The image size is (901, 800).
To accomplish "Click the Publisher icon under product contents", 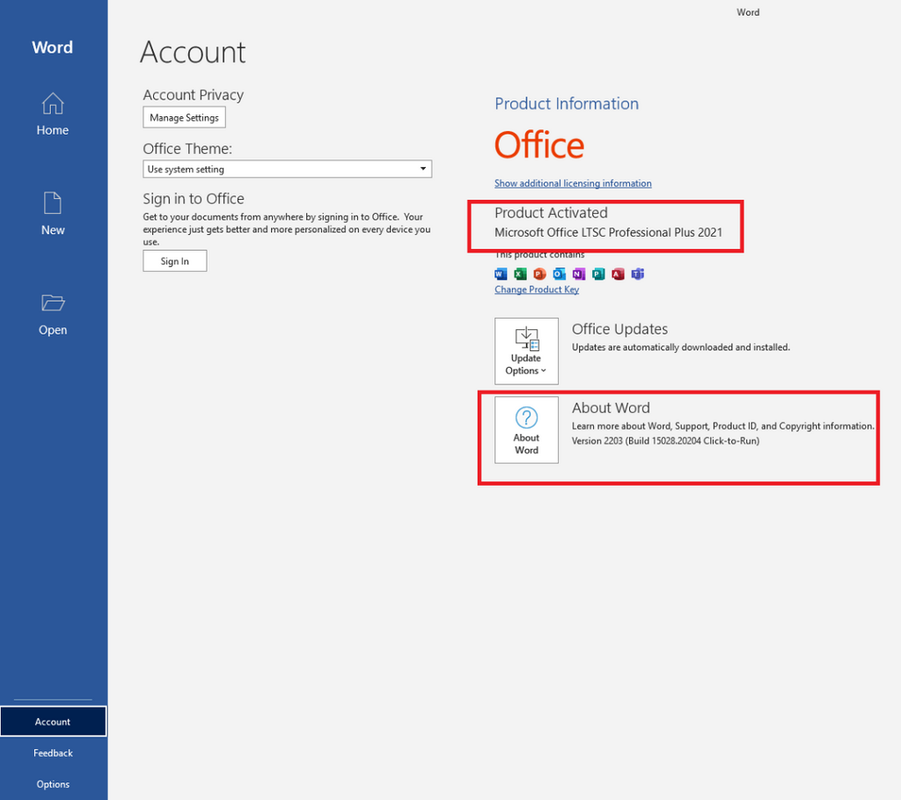I will [598, 274].
